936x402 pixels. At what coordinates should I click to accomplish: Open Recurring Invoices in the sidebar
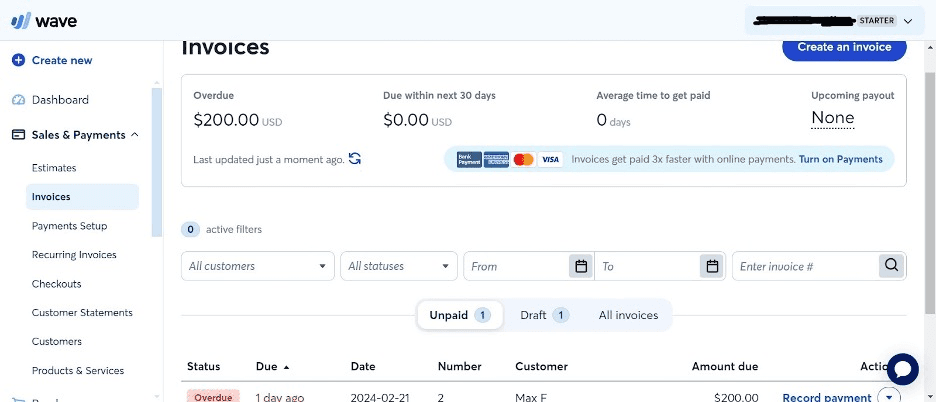[x=74, y=255]
